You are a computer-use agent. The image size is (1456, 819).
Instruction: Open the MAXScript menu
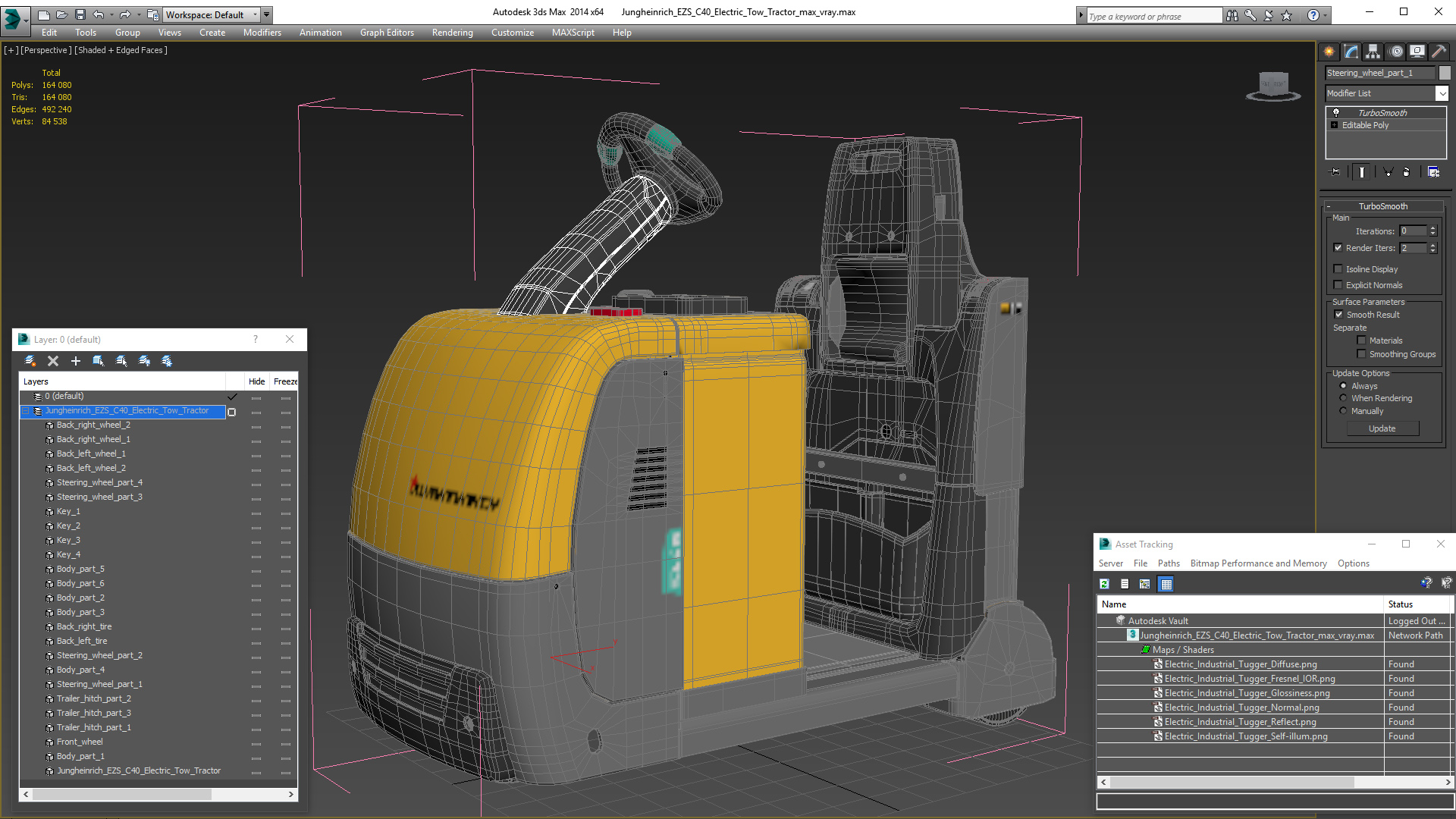(573, 33)
